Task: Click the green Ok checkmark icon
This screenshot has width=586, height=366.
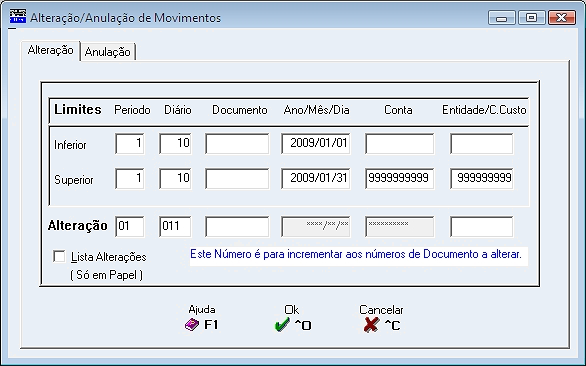Action: click(x=282, y=325)
